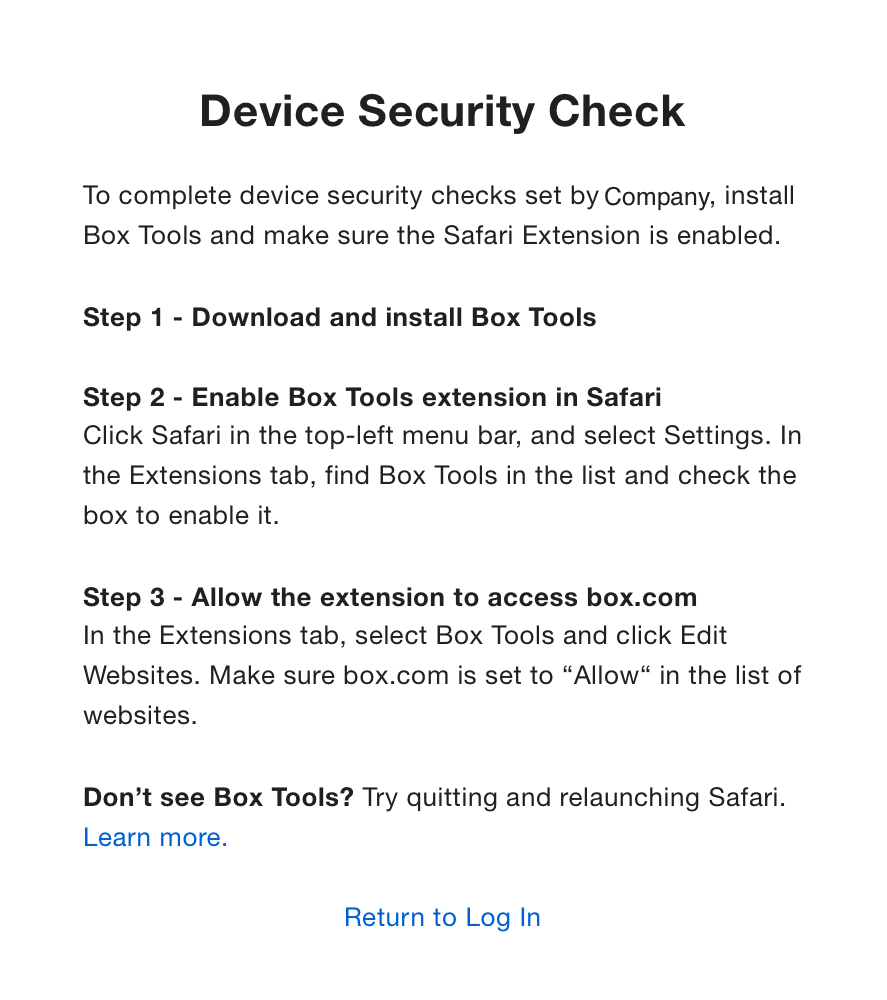Click the word "Company" in the intro
Viewport: 887px width, 1000px height.
pos(657,197)
